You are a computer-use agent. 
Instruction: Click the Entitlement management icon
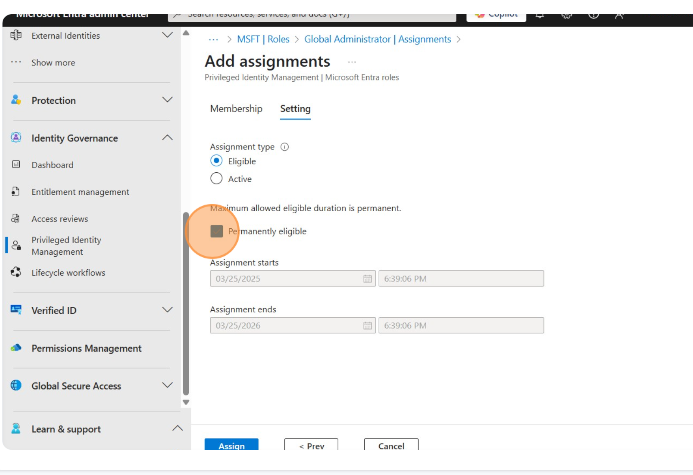16,191
